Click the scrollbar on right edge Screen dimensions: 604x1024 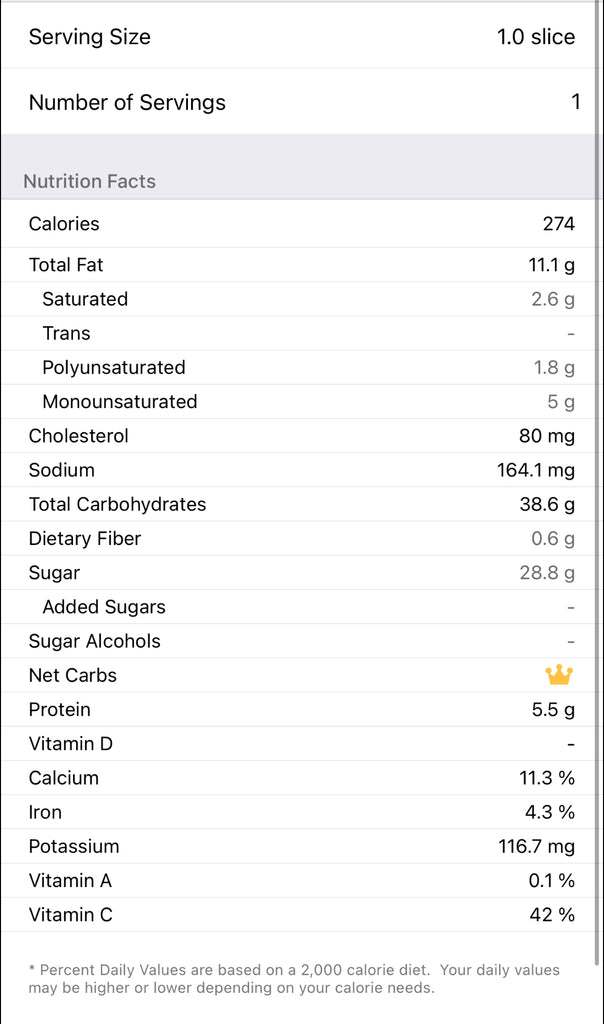tap(598, 500)
